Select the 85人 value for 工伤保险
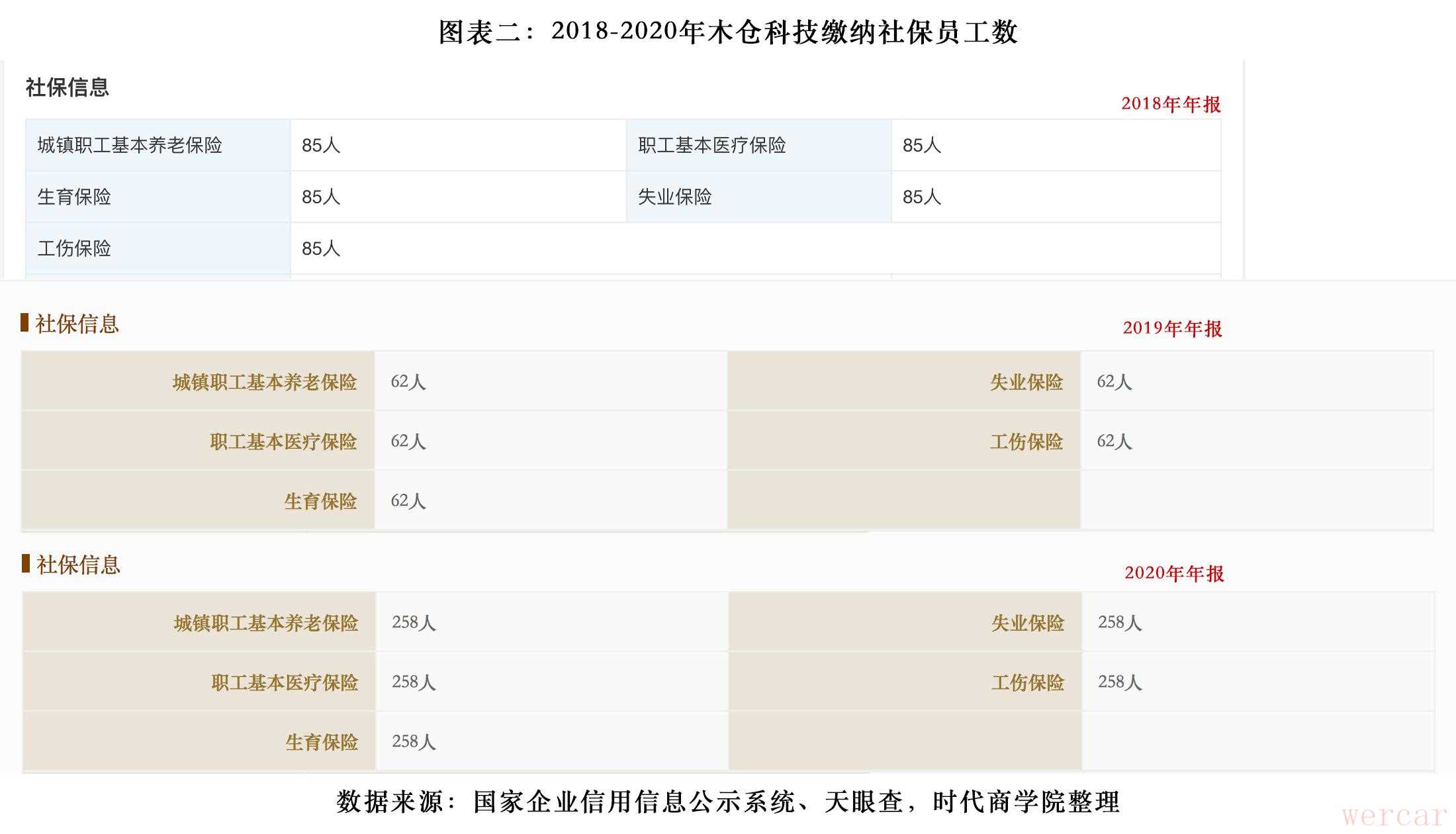Screen dimensions: 1456x834 click(x=321, y=248)
